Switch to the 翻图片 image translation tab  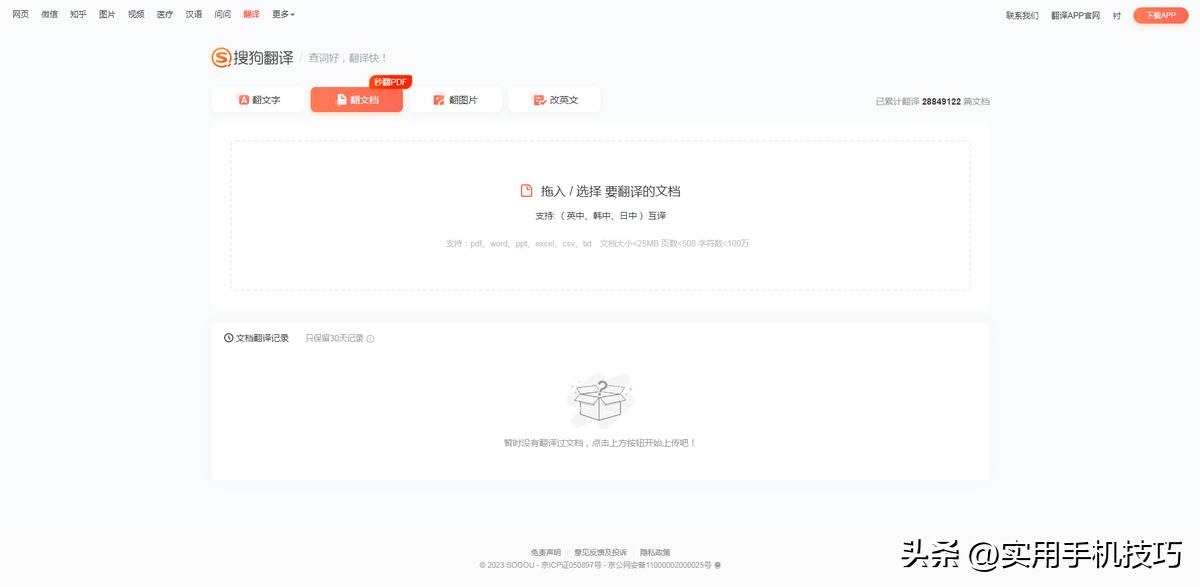click(455, 100)
